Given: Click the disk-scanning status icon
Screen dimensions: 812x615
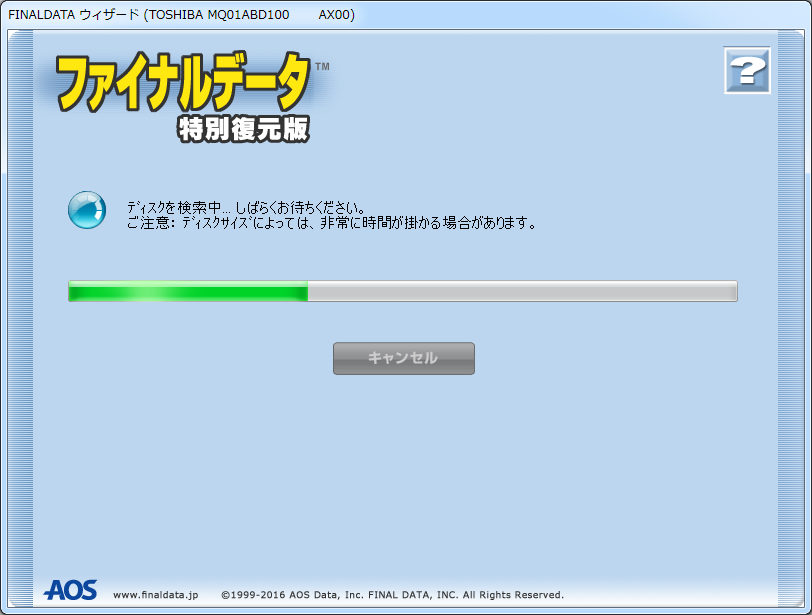Looking at the screenshot, I should 86,211.
